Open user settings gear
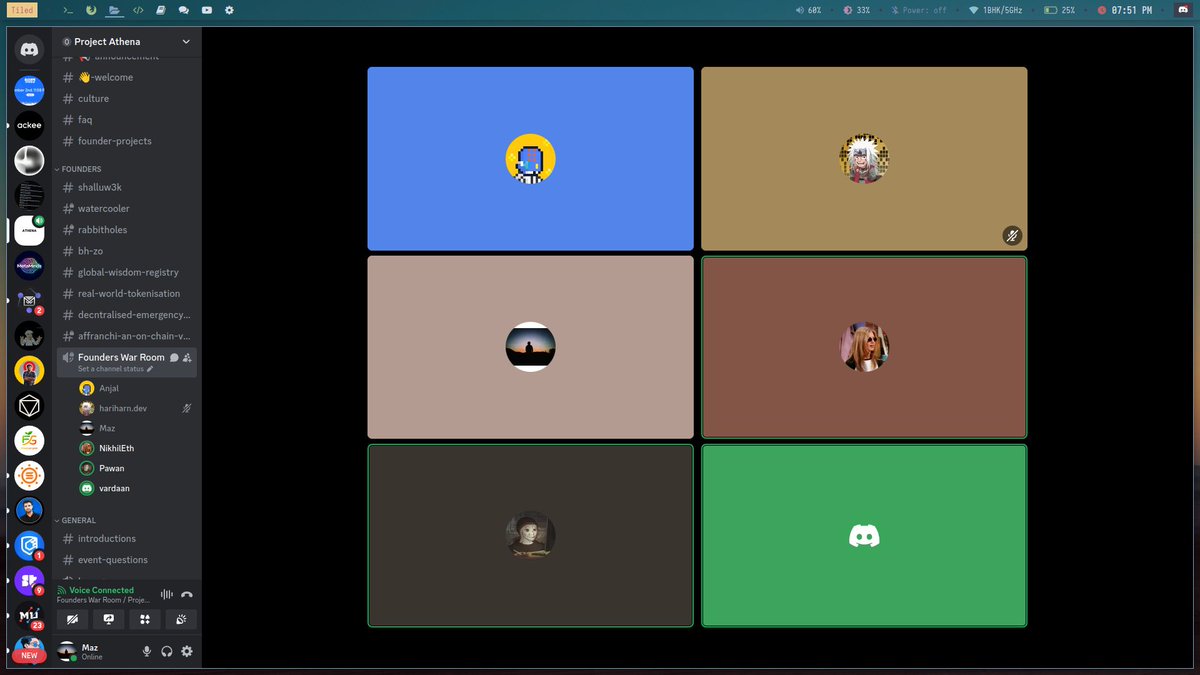Image resolution: width=1200 pixels, height=675 pixels. tap(187, 651)
